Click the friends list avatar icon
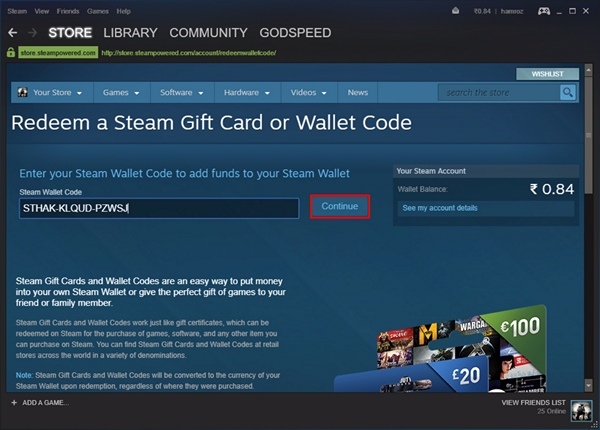 581,410
